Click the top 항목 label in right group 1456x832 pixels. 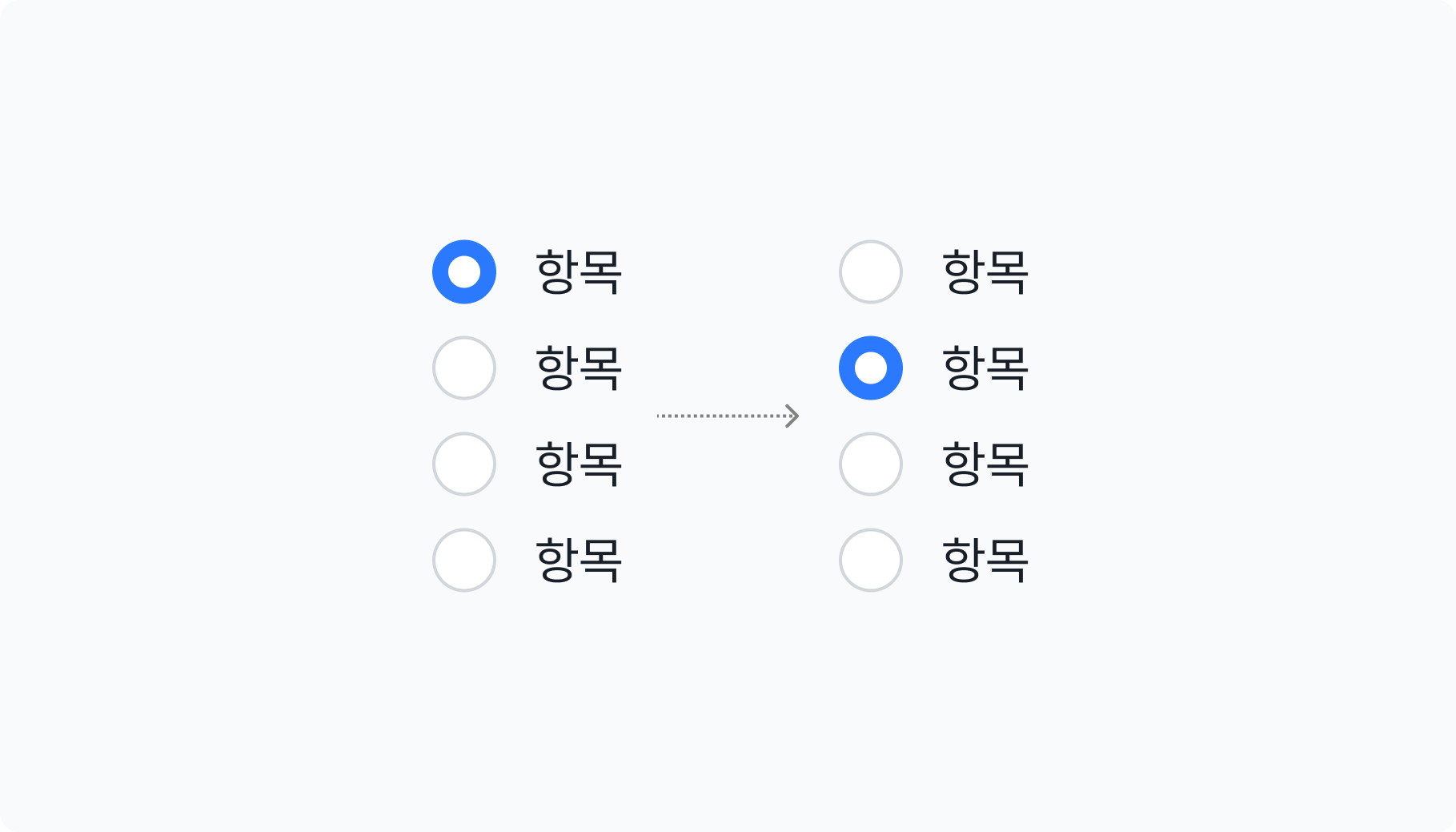tap(985, 271)
